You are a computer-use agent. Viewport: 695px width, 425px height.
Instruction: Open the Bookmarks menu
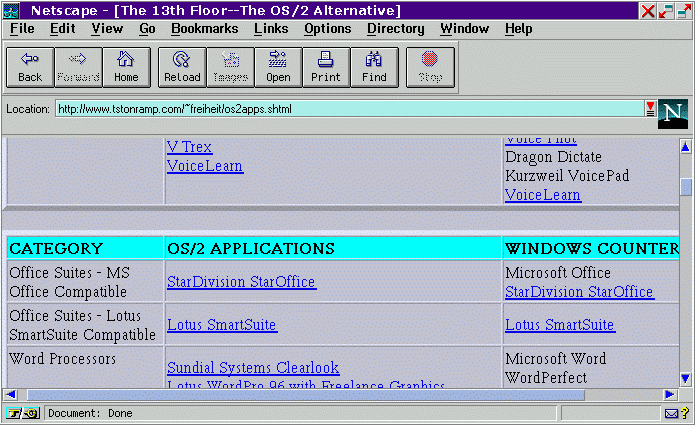coord(204,29)
